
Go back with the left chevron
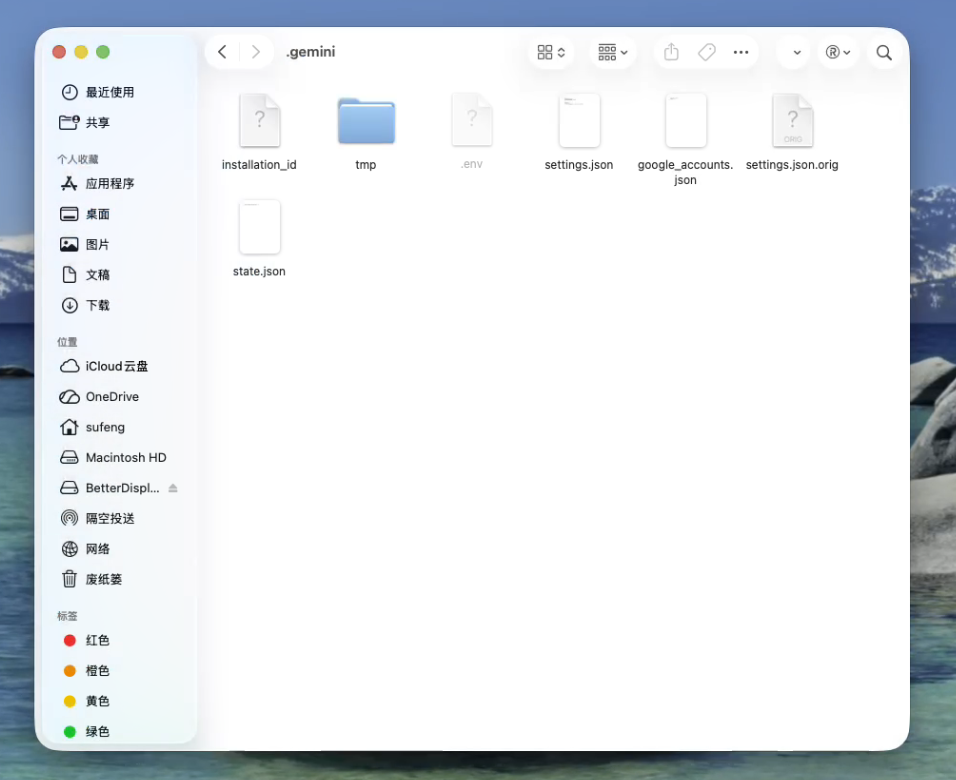[x=222, y=52]
